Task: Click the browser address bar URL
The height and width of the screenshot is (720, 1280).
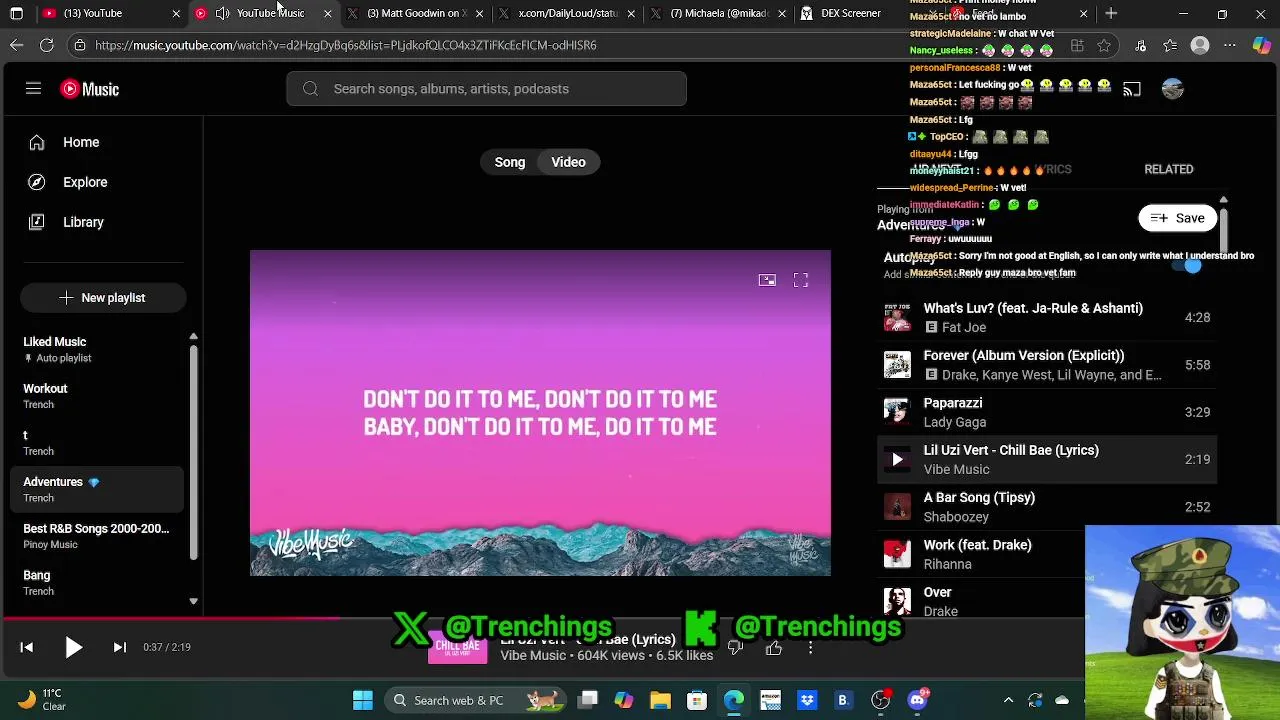Action: coord(346,45)
